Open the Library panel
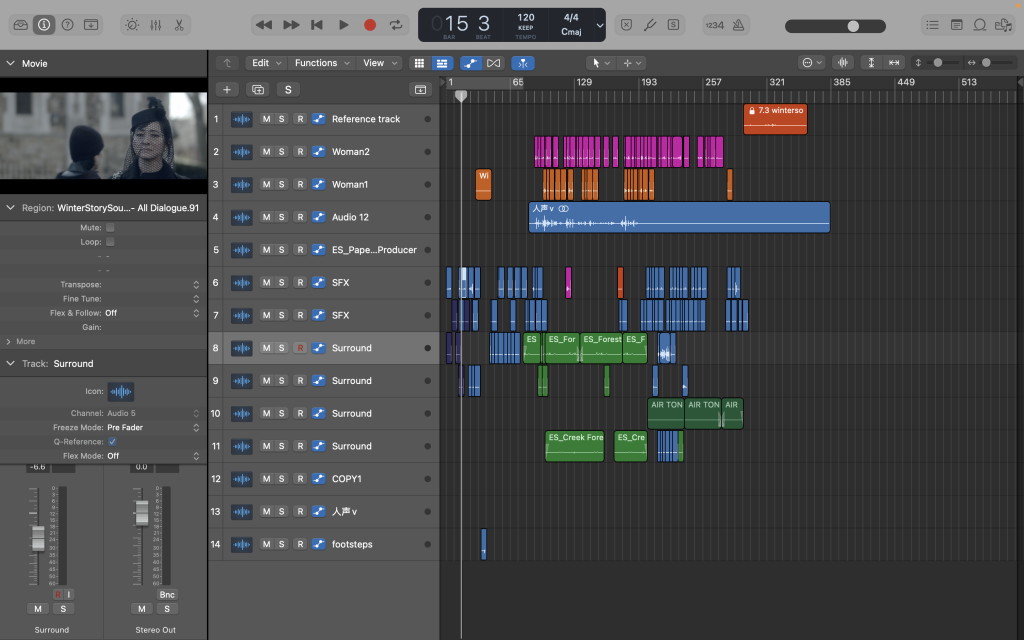Viewport: 1024px width, 640px height. (x=21, y=25)
